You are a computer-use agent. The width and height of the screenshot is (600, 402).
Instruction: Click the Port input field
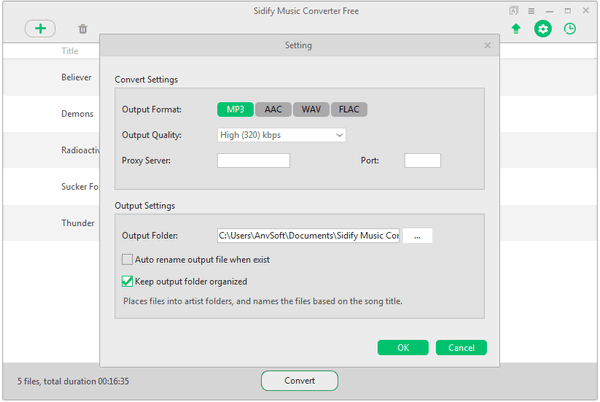coord(422,161)
